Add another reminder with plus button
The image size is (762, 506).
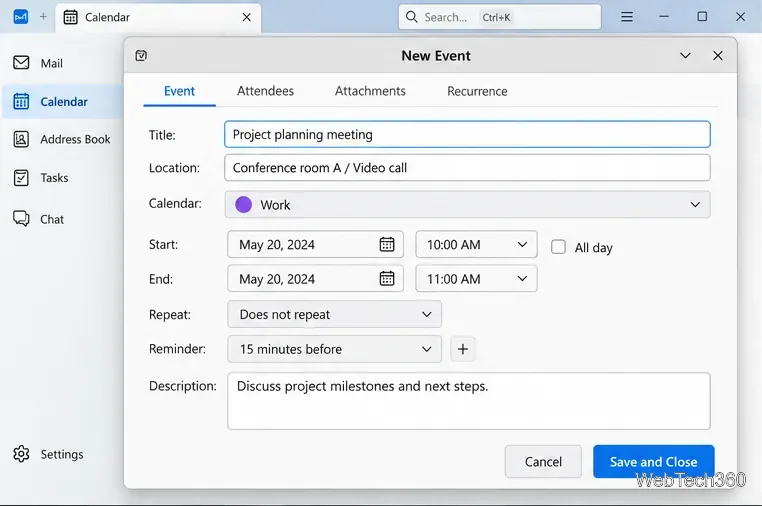coord(463,349)
